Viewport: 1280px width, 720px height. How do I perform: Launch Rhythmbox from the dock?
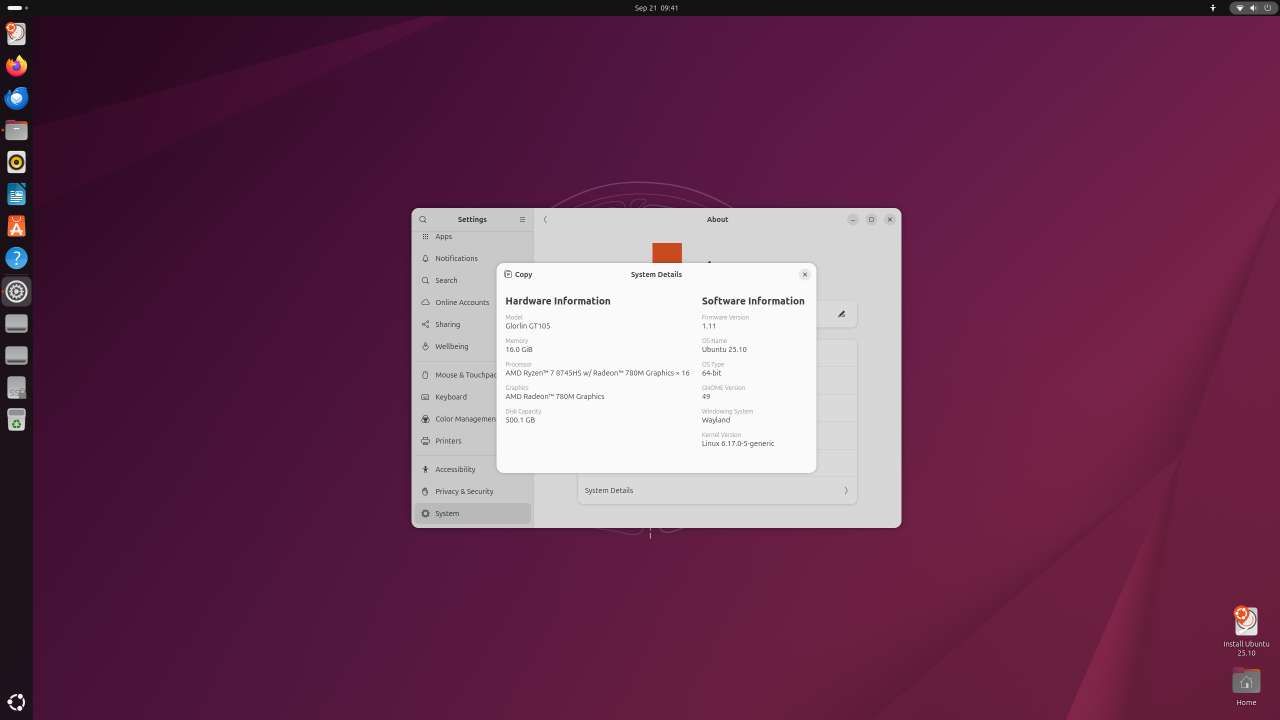(x=16, y=162)
